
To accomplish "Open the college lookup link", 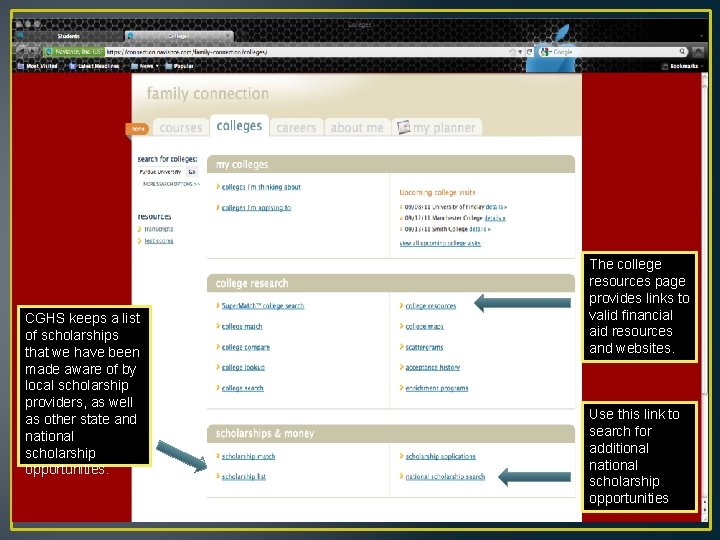I will click(243, 367).
